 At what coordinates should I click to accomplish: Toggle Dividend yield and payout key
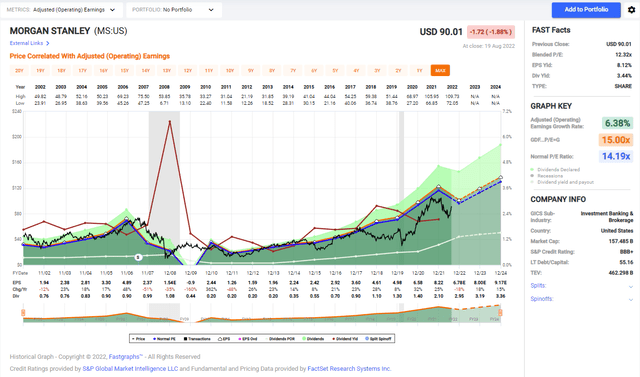(x=562, y=182)
